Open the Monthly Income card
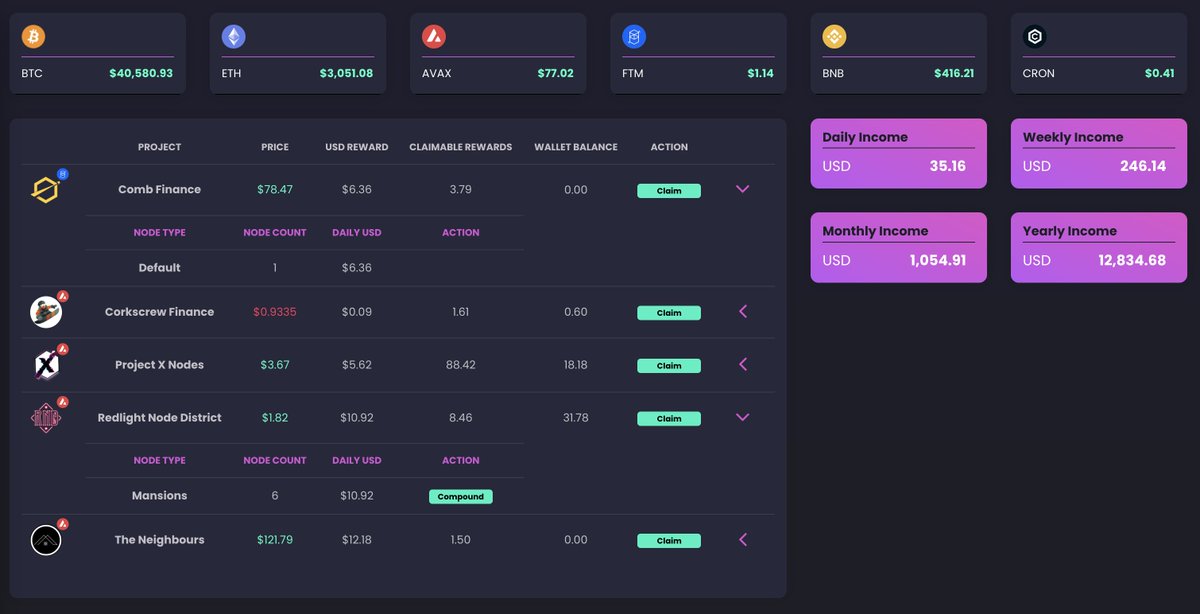 [x=898, y=247]
